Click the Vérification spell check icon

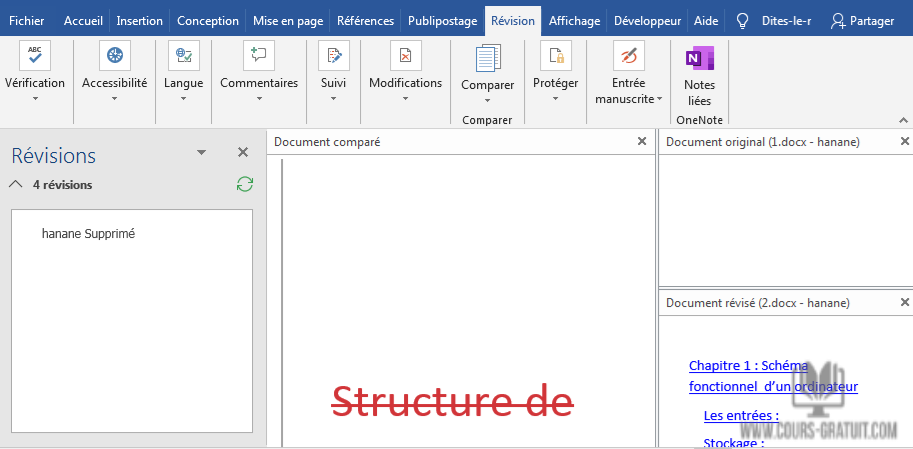[x=35, y=56]
